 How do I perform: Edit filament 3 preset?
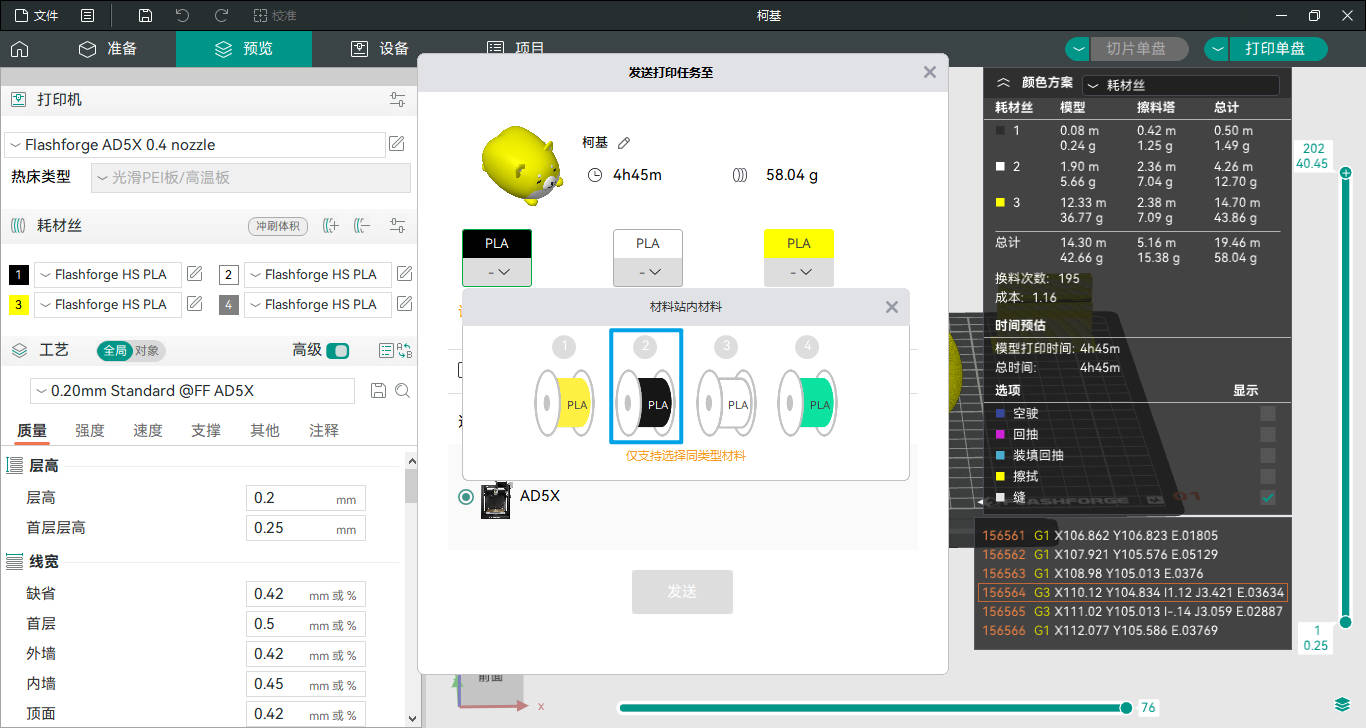coord(195,304)
